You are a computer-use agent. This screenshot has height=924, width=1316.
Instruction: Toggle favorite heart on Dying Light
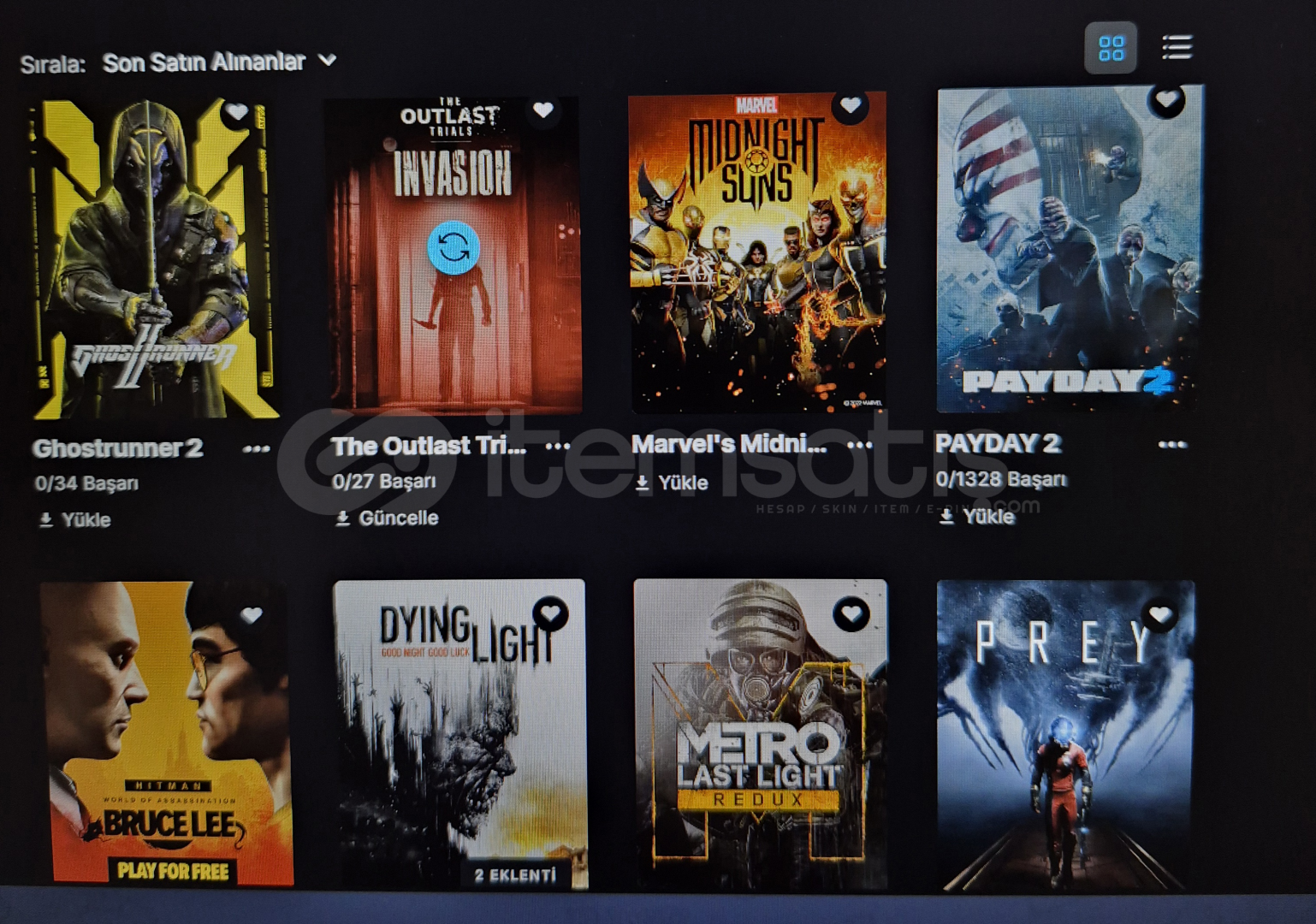coord(550,613)
